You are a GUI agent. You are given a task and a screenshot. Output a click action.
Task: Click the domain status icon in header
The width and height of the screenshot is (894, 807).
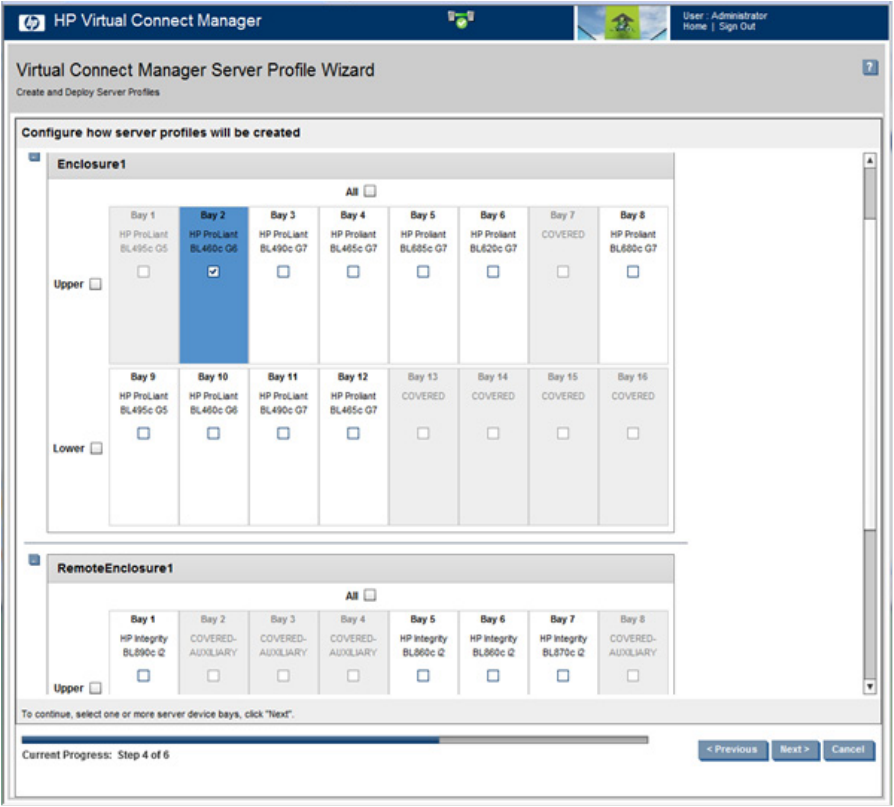[x=461, y=19]
